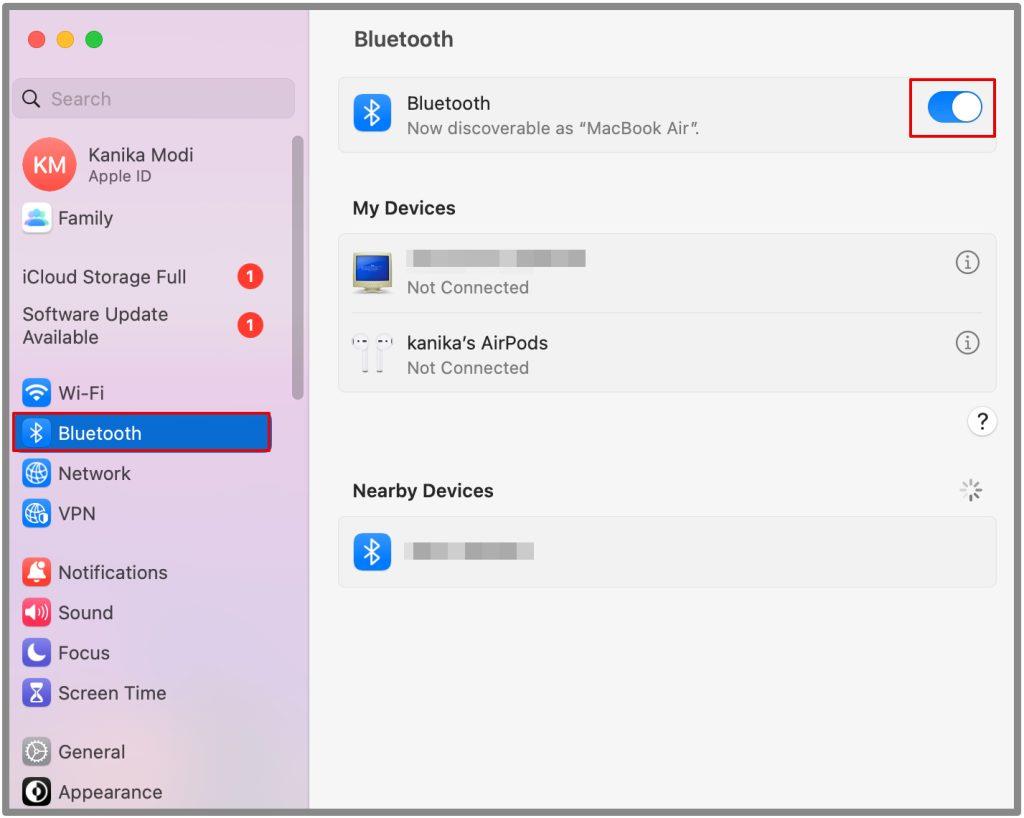Click the Sound speaker icon
Image resolution: width=1024 pixels, height=818 pixels.
pos(37,613)
